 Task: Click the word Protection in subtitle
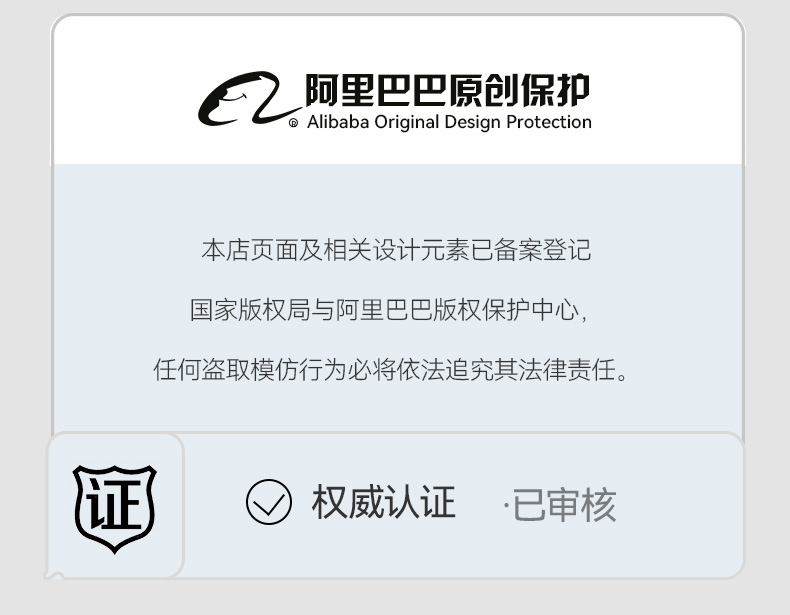pyautogui.click(x=549, y=122)
